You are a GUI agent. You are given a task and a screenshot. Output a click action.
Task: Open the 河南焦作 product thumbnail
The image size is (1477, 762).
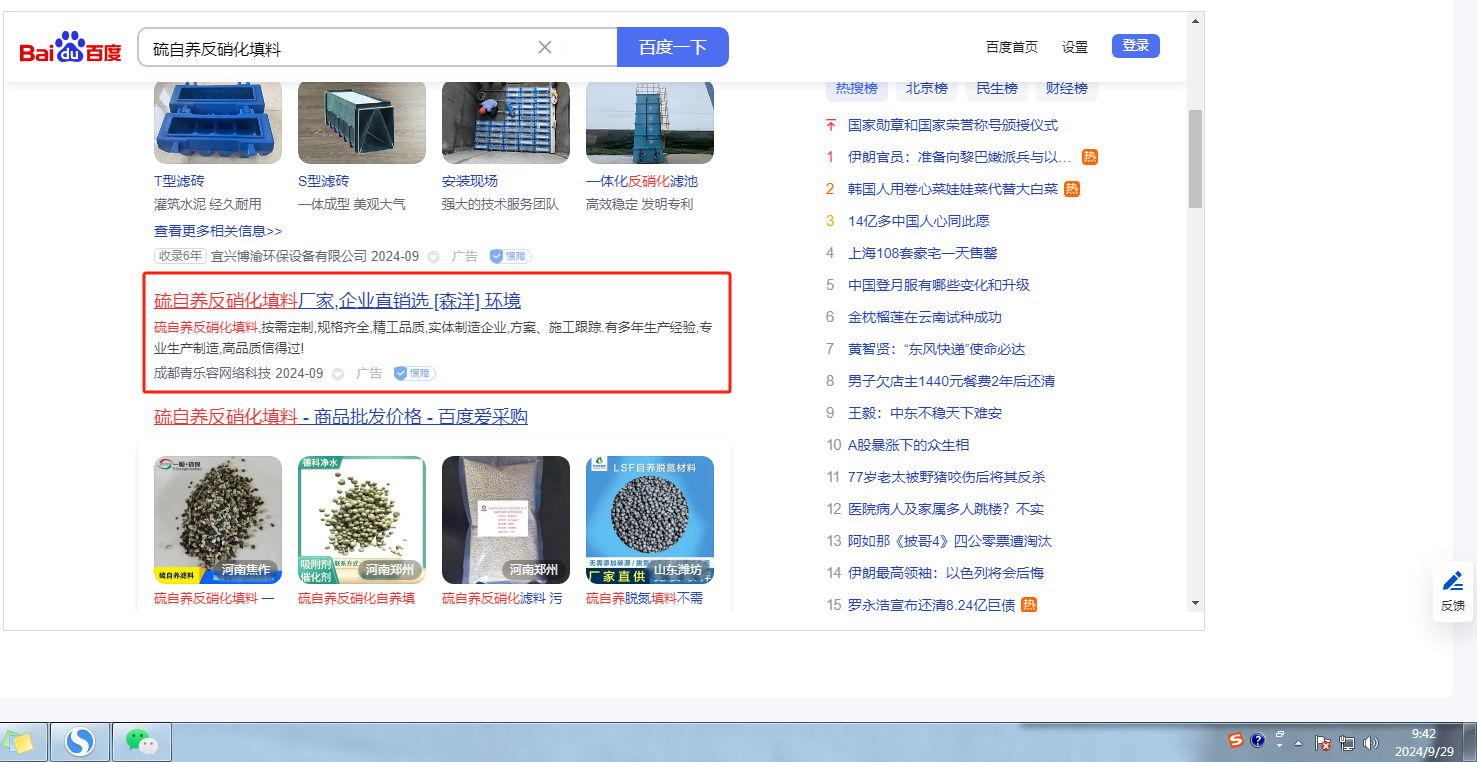(x=218, y=520)
